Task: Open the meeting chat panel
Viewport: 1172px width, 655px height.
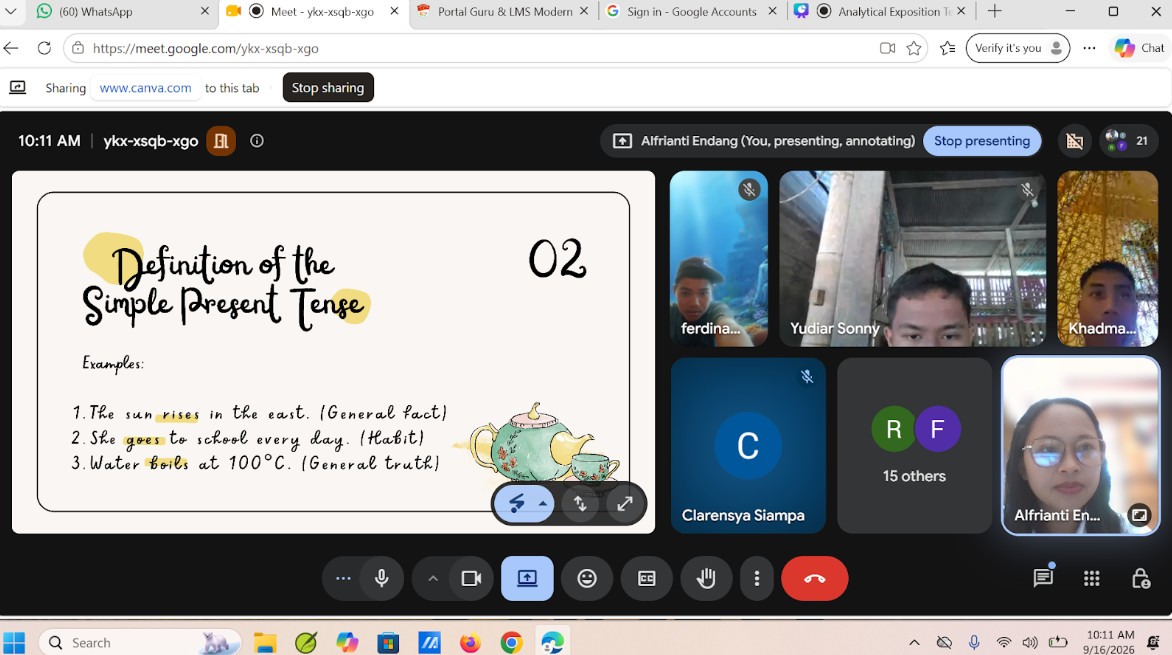Action: 1043,577
